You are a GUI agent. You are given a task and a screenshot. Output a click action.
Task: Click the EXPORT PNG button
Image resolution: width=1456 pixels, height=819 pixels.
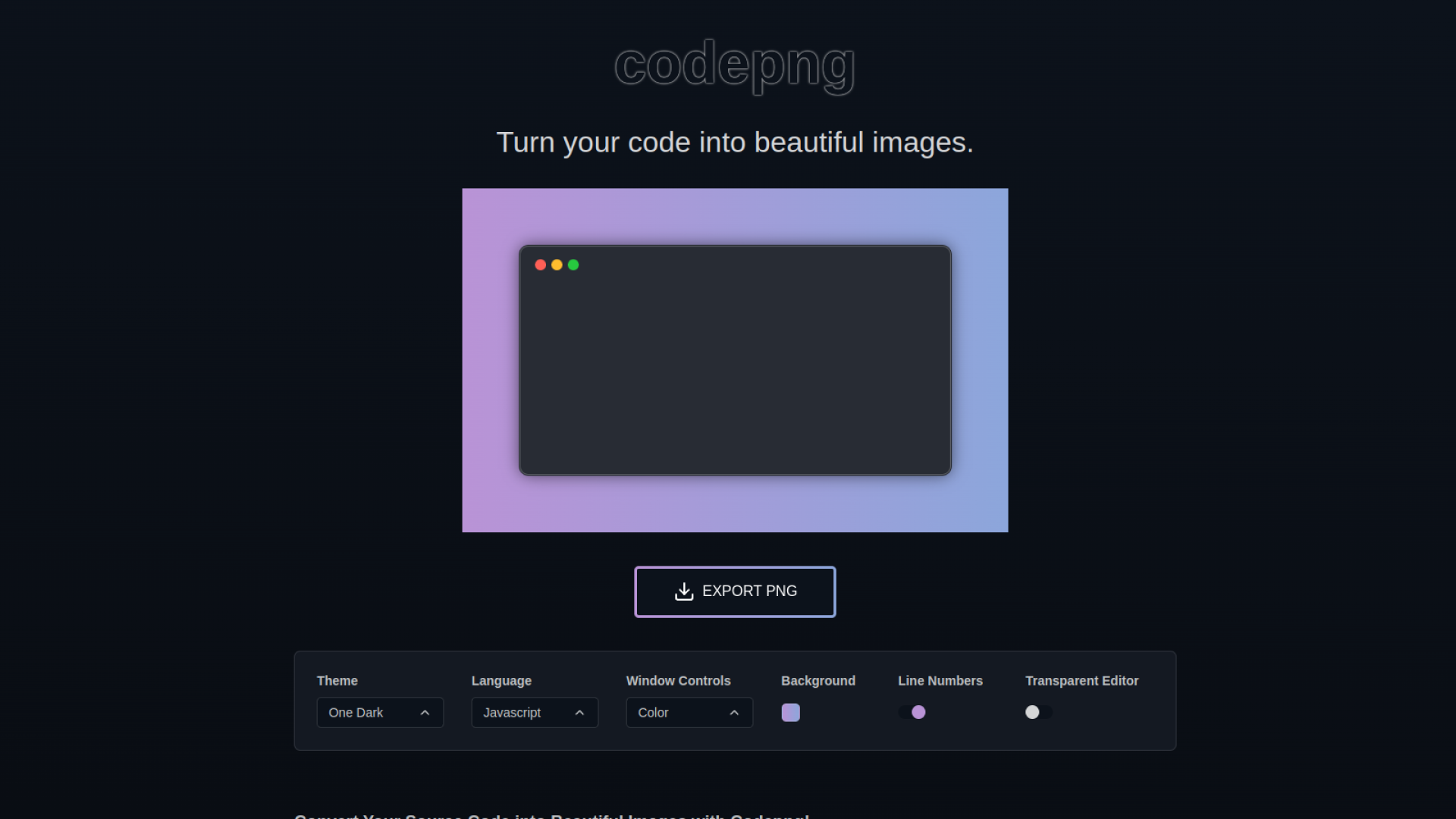tap(735, 591)
